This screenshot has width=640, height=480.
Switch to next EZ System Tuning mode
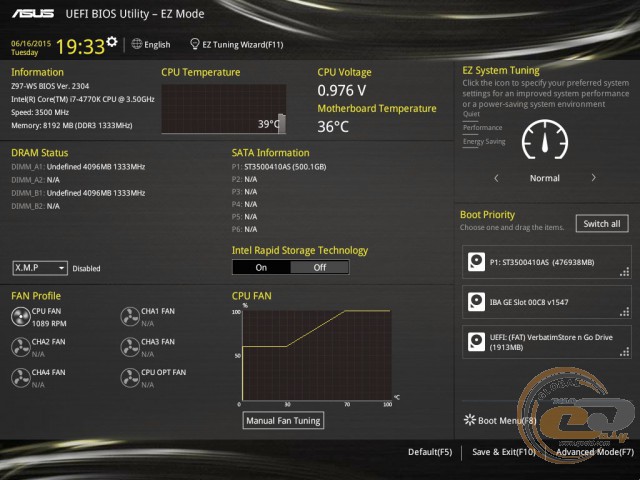pos(593,178)
